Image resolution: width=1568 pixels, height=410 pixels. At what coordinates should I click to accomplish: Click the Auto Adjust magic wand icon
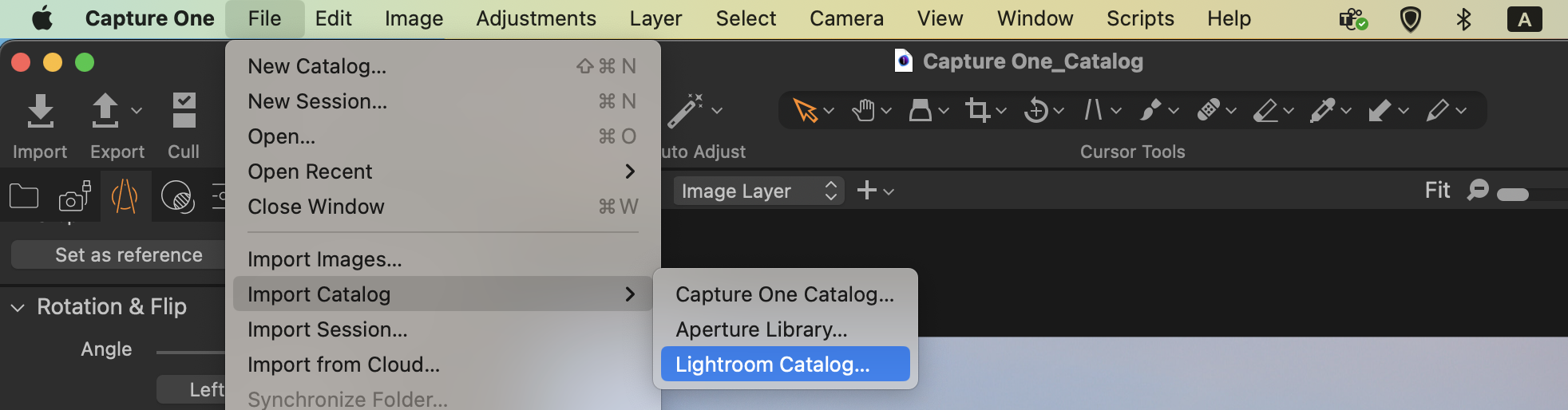click(x=685, y=110)
